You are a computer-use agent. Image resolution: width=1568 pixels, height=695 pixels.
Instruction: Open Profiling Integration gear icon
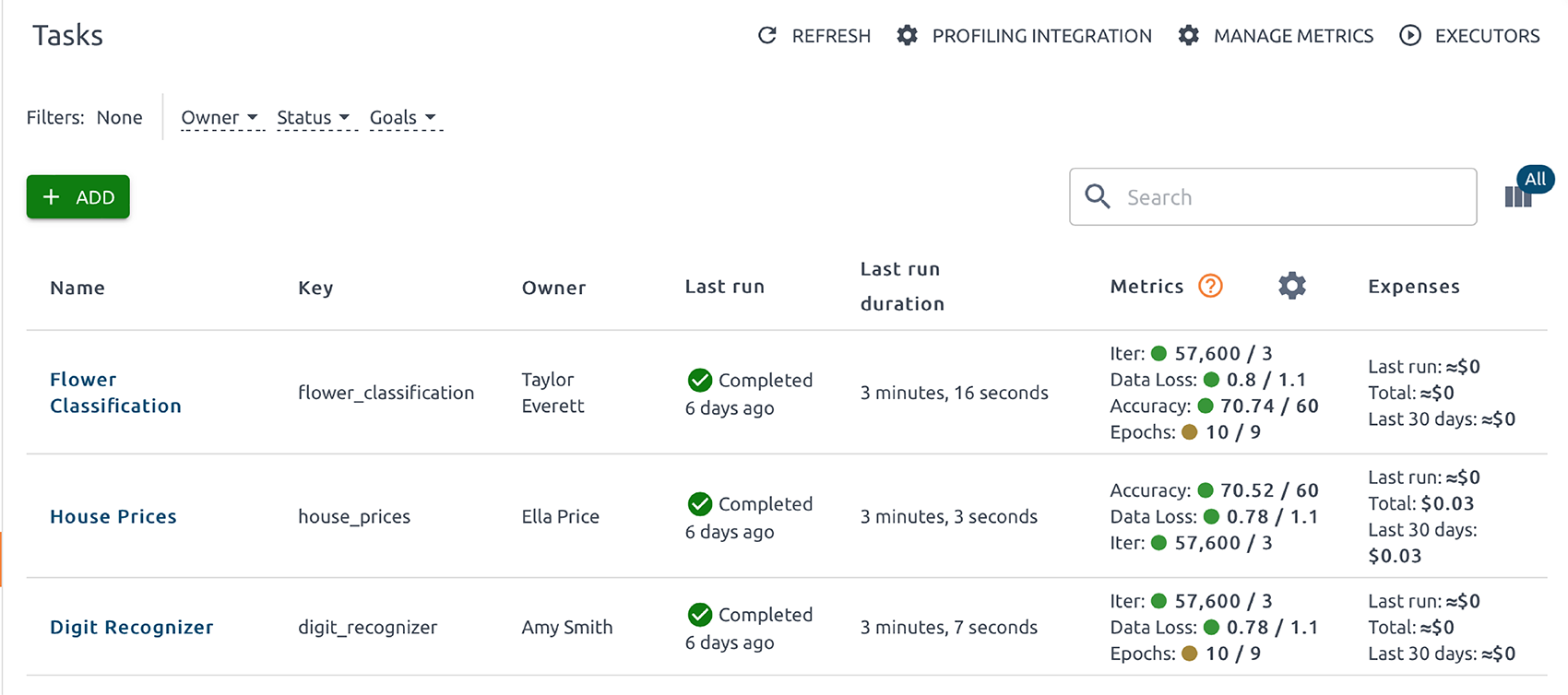[x=908, y=36]
